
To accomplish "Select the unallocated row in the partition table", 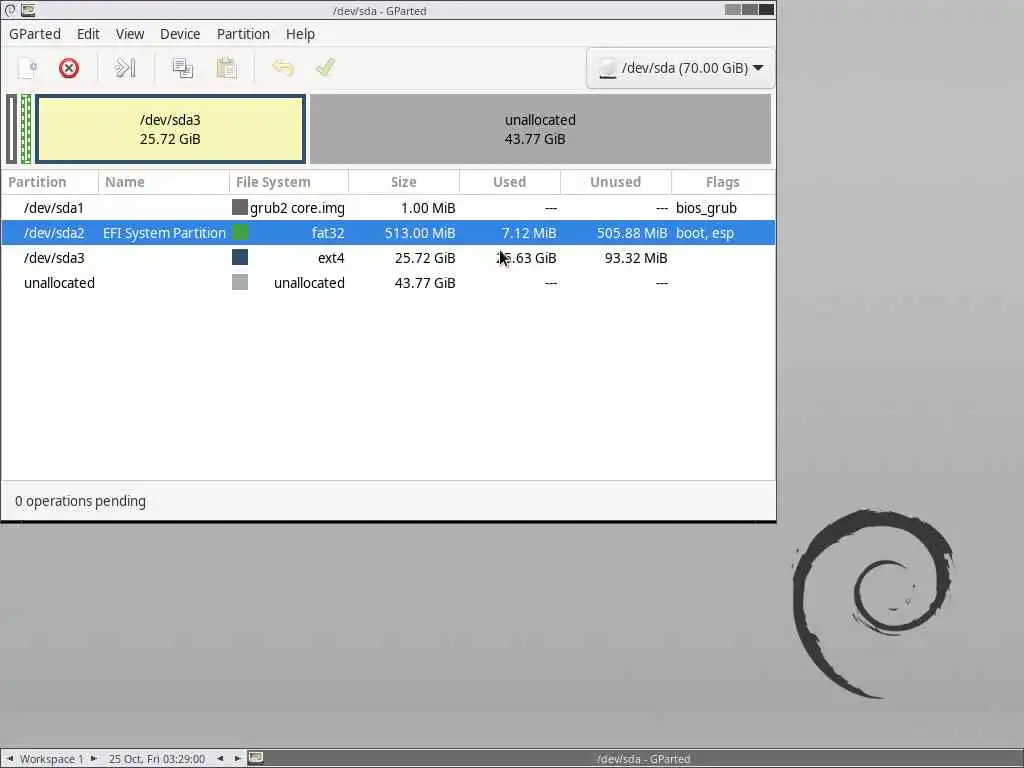I will point(388,283).
